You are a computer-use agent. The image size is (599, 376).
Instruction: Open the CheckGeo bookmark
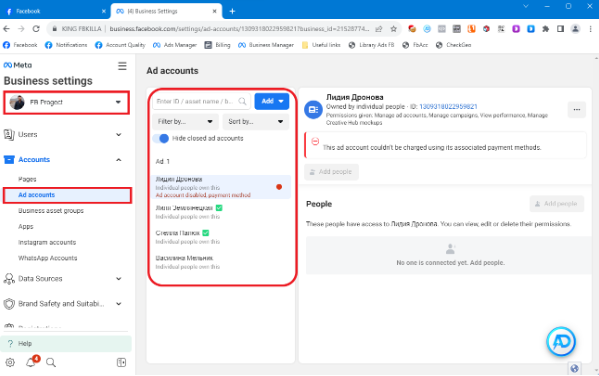[x=453, y=45]
